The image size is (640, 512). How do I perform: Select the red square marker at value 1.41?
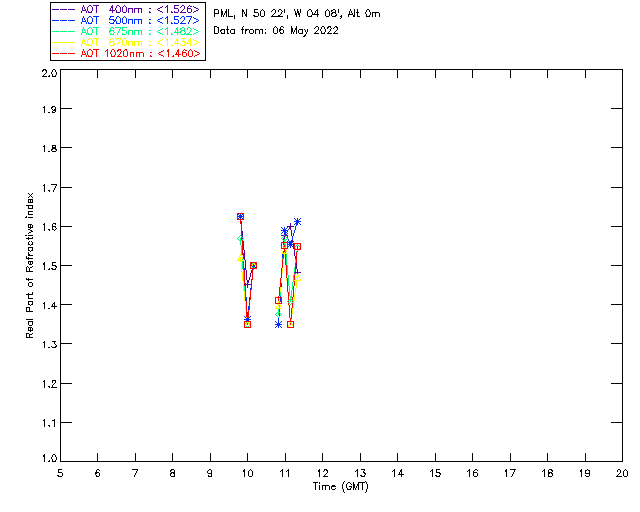pos(278,300)
